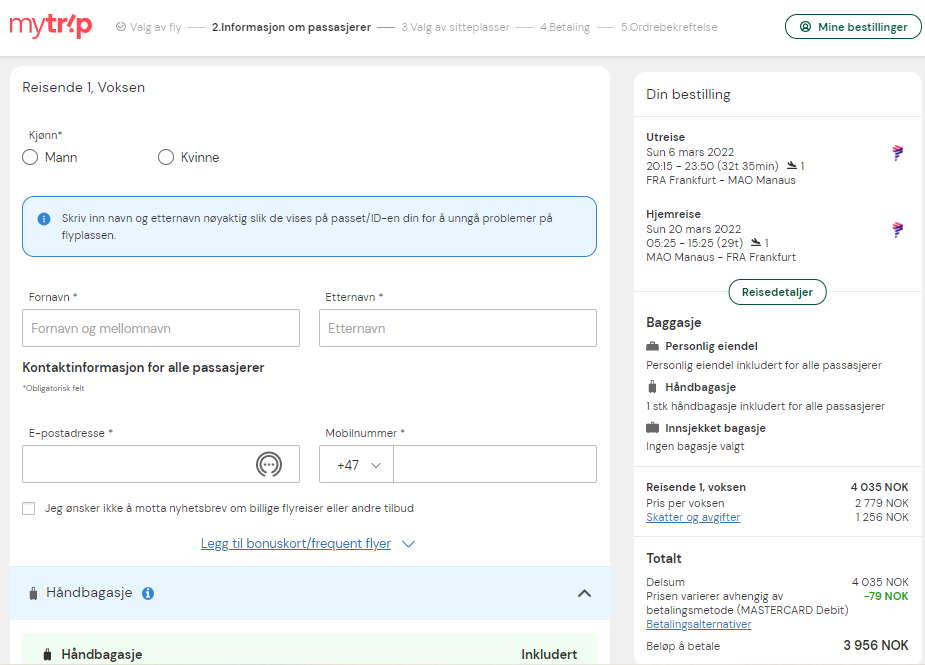This screenshot has width=925, height=665.
Task: Select the Mann radio button
Action: point(30,158)
